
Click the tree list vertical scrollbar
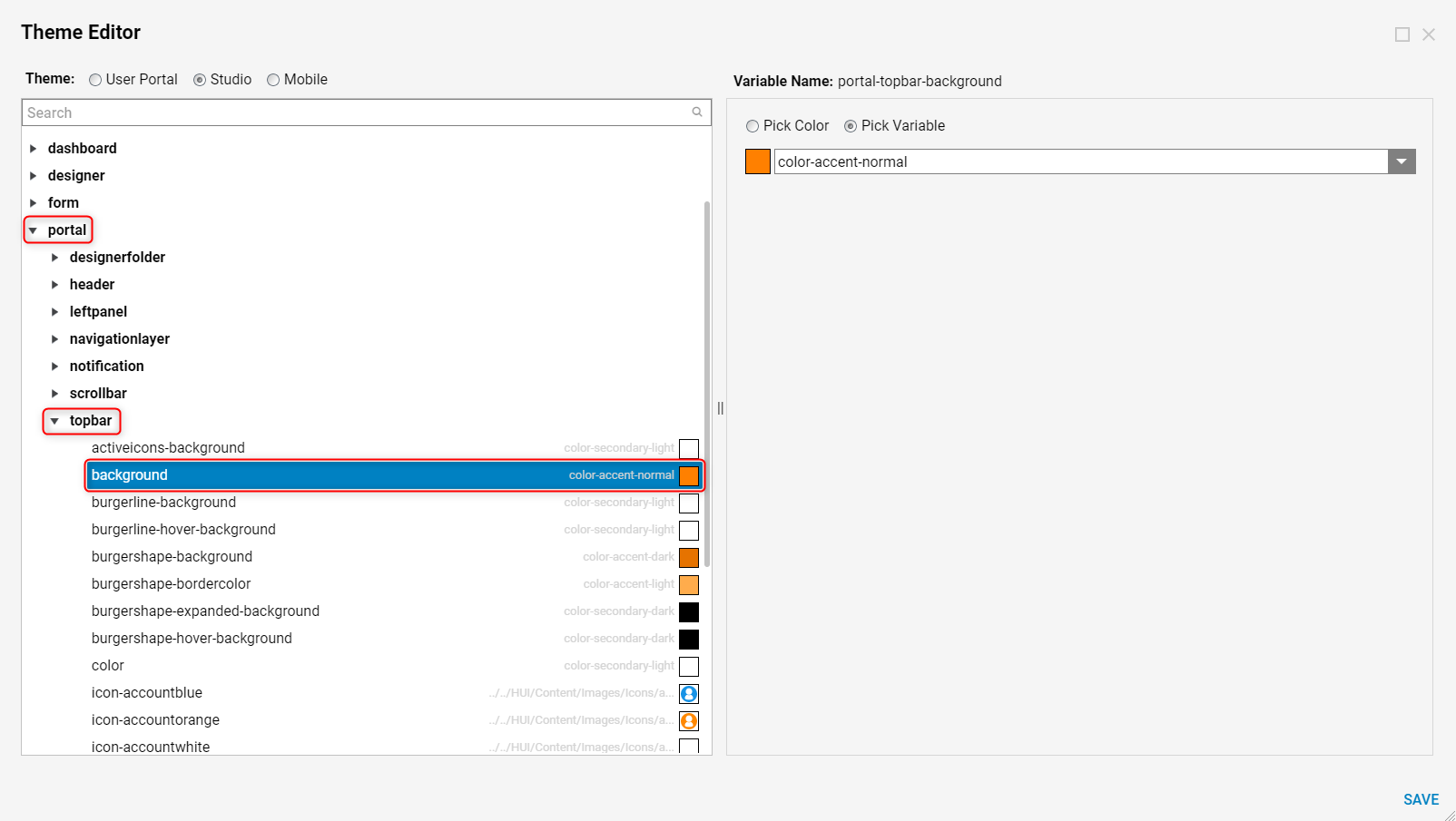pos(707,384)
